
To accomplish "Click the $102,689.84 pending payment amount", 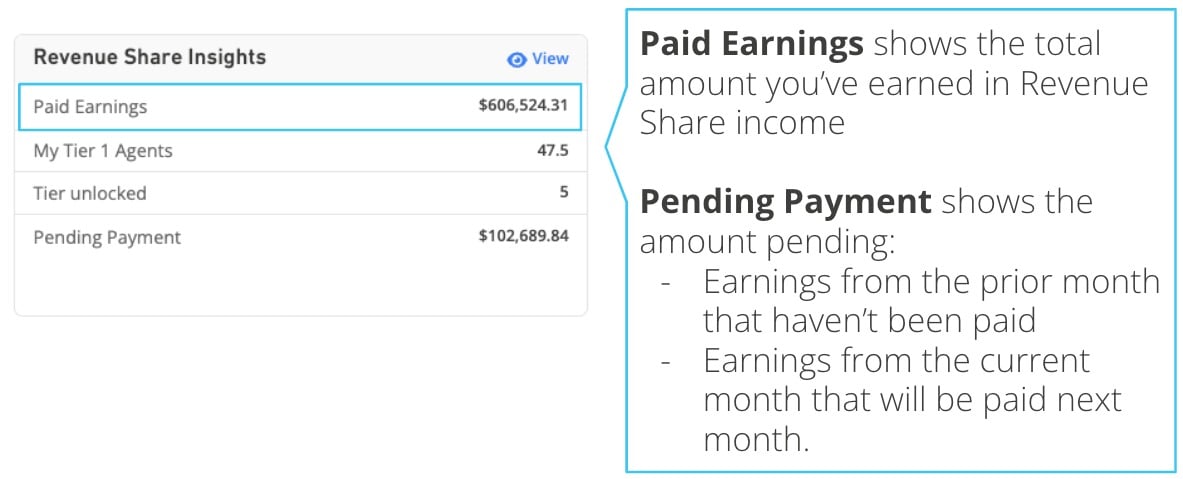I will point(524,237).
